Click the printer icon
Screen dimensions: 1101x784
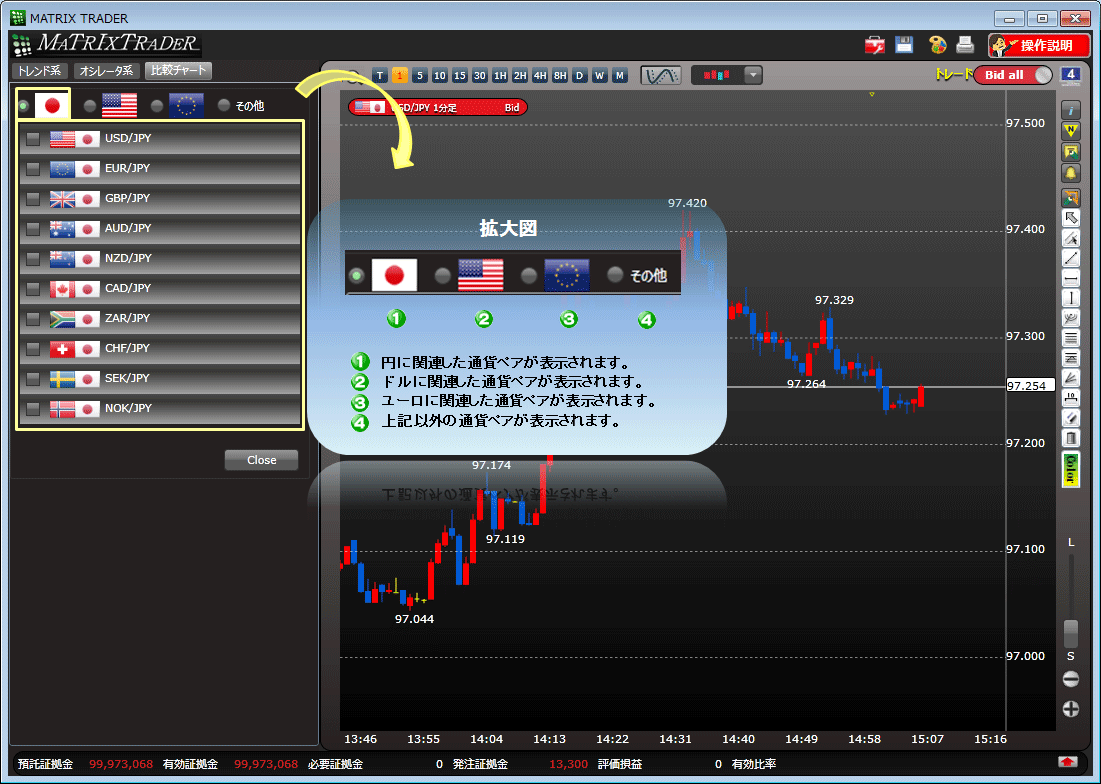pyautogui.click(x=965, y=45)
